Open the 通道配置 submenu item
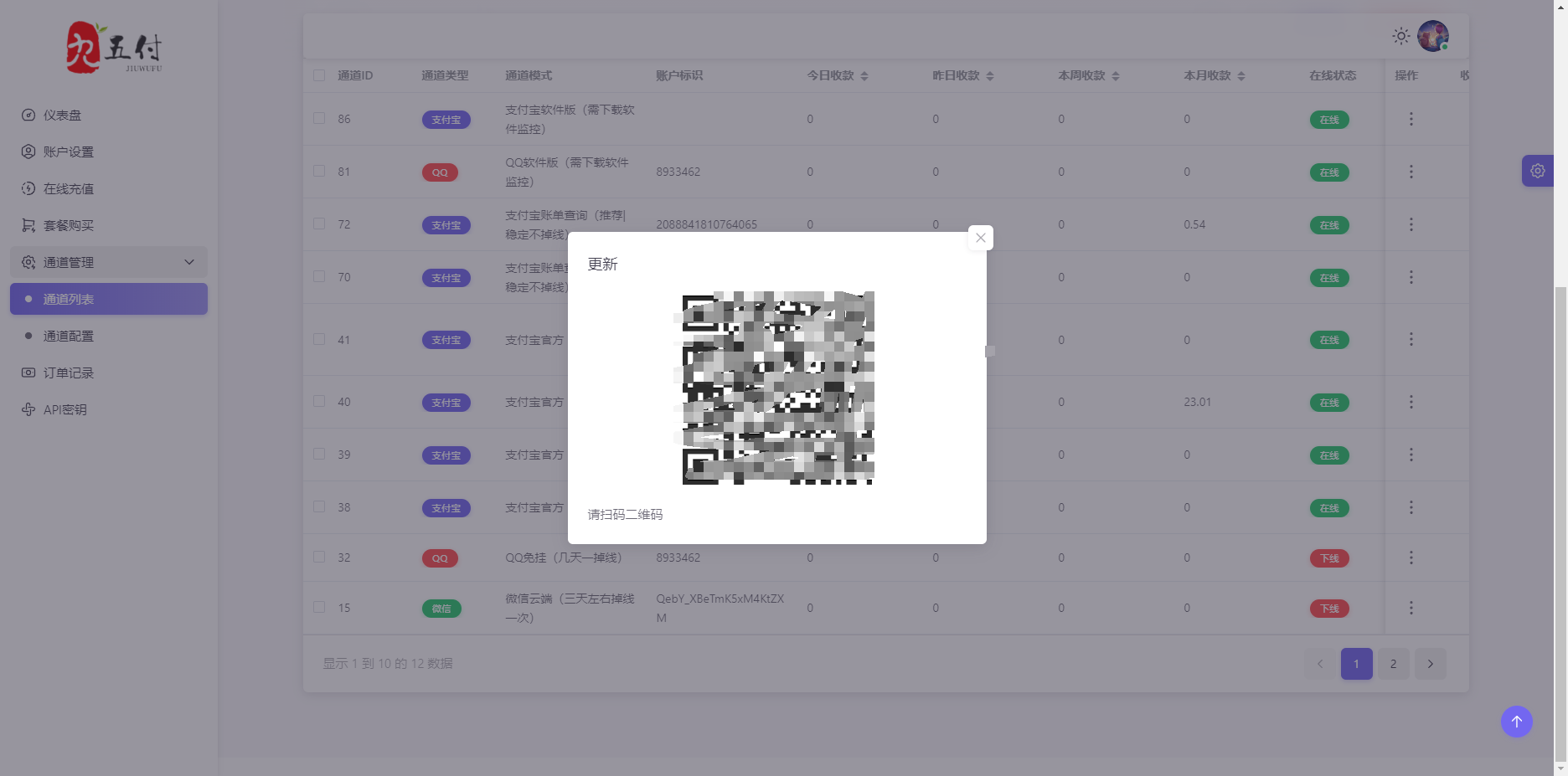The height and width of the screenshot is (776, 1568). (109, 336)
